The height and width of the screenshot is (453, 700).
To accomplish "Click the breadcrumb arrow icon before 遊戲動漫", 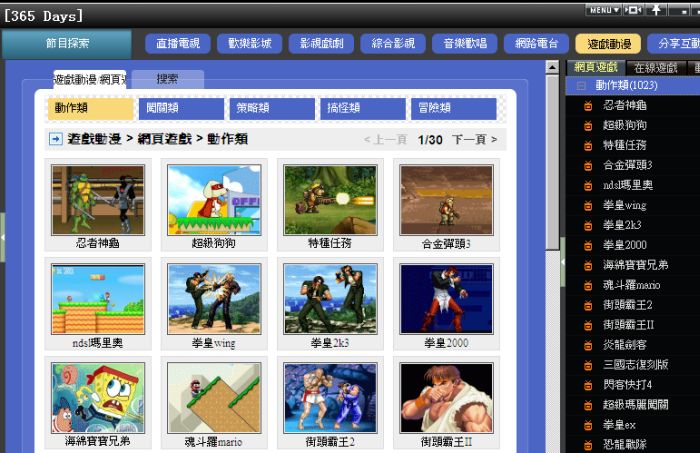I will pyautogui.click(x=55, y=139).
